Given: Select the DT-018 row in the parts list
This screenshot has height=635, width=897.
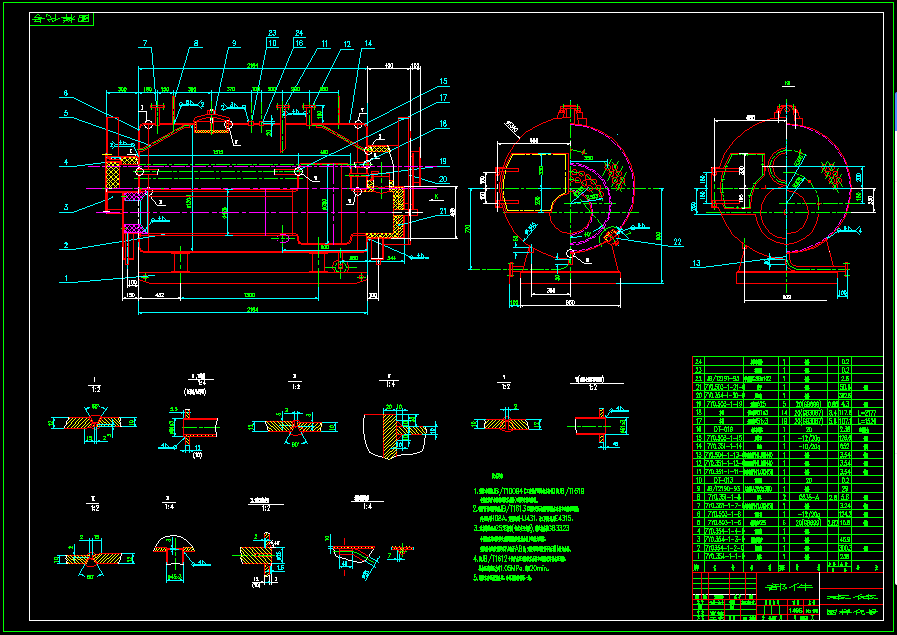Looking at the screenshot, I should [x=725, y=429].
